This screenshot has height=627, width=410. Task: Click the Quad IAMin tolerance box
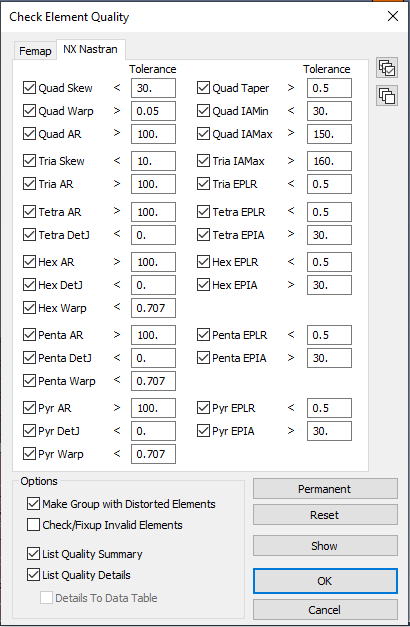coord(329,111)
